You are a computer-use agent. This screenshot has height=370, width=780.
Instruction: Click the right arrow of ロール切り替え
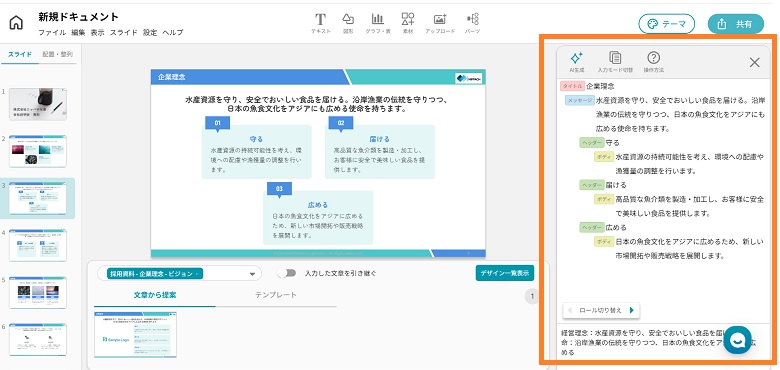coord(632,310)
